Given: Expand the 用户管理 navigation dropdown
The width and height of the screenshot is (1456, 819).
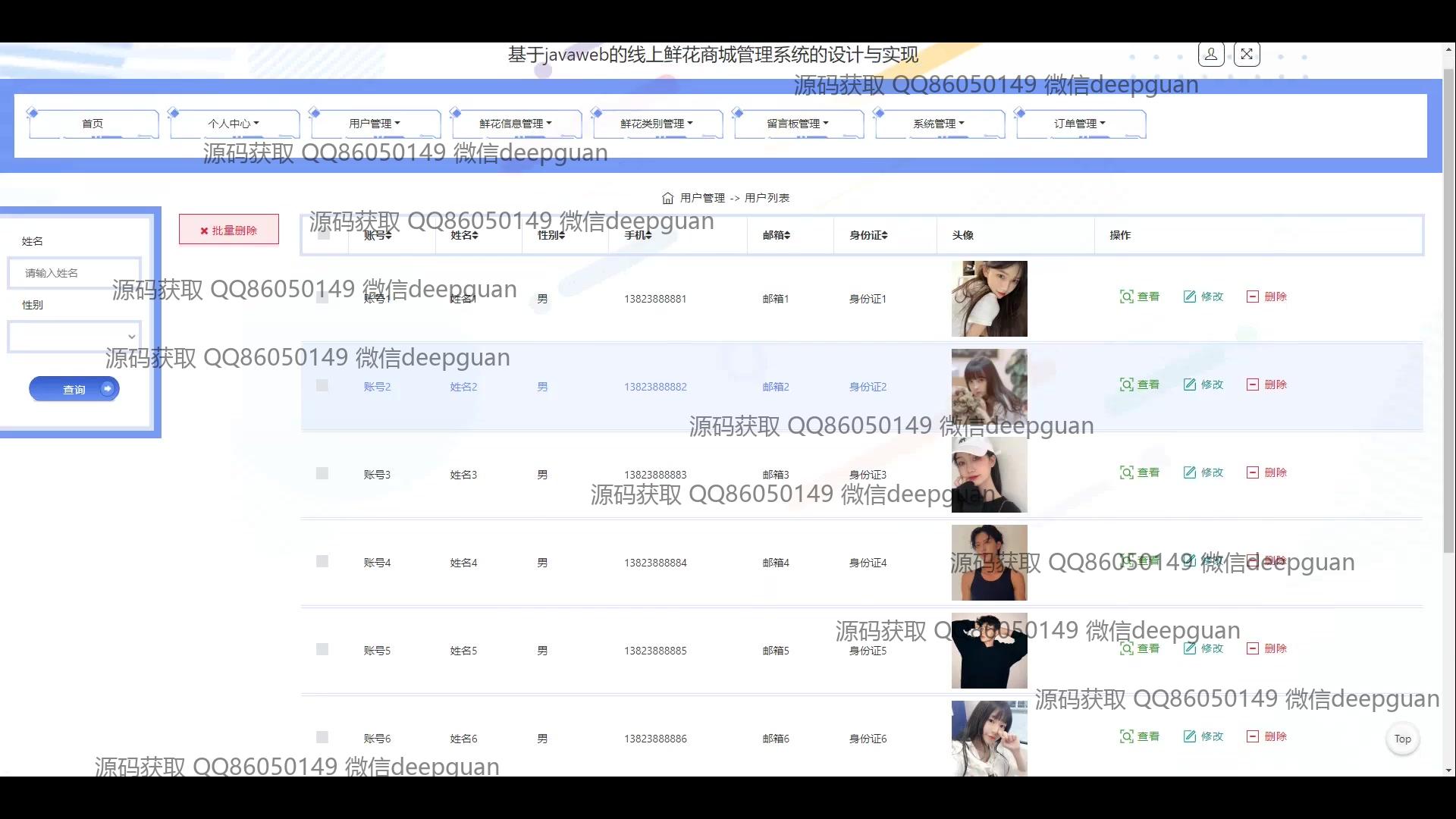Looking at the screenshot, I should (x=375, y=123).
